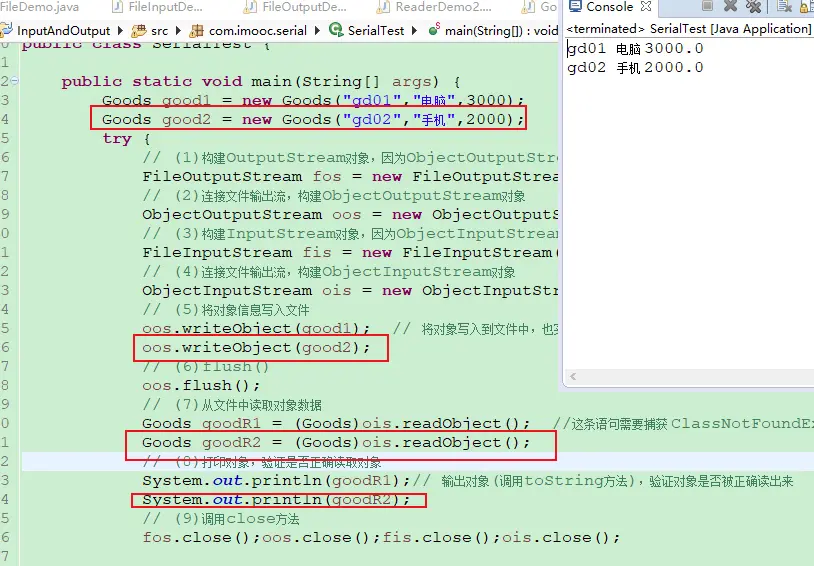Click comment (7)从文件中读取对象数据
814x566 pixels.
coord(232,405)
